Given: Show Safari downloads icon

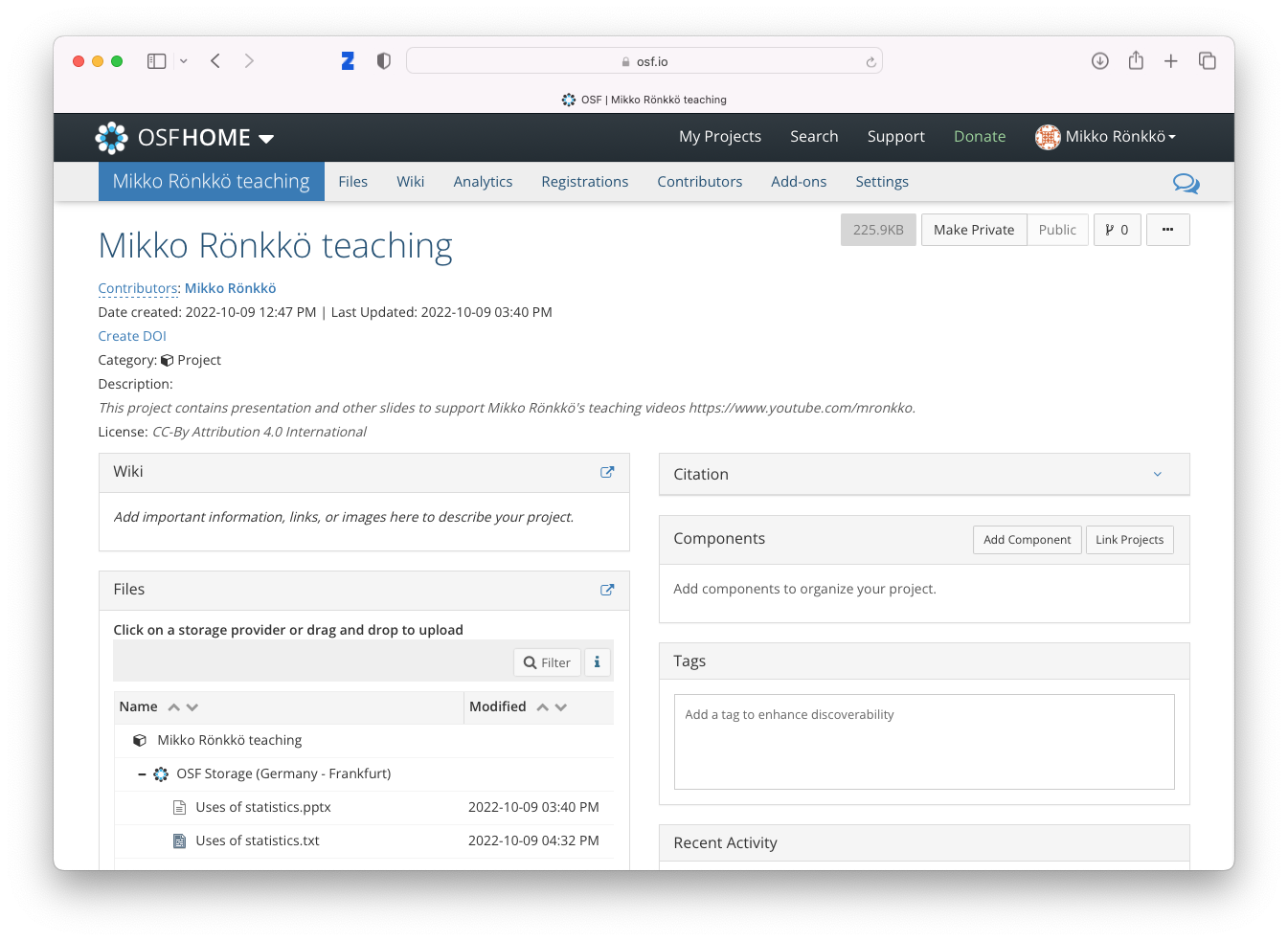Looking at the screenshot, I should (x=1100, y=61).
